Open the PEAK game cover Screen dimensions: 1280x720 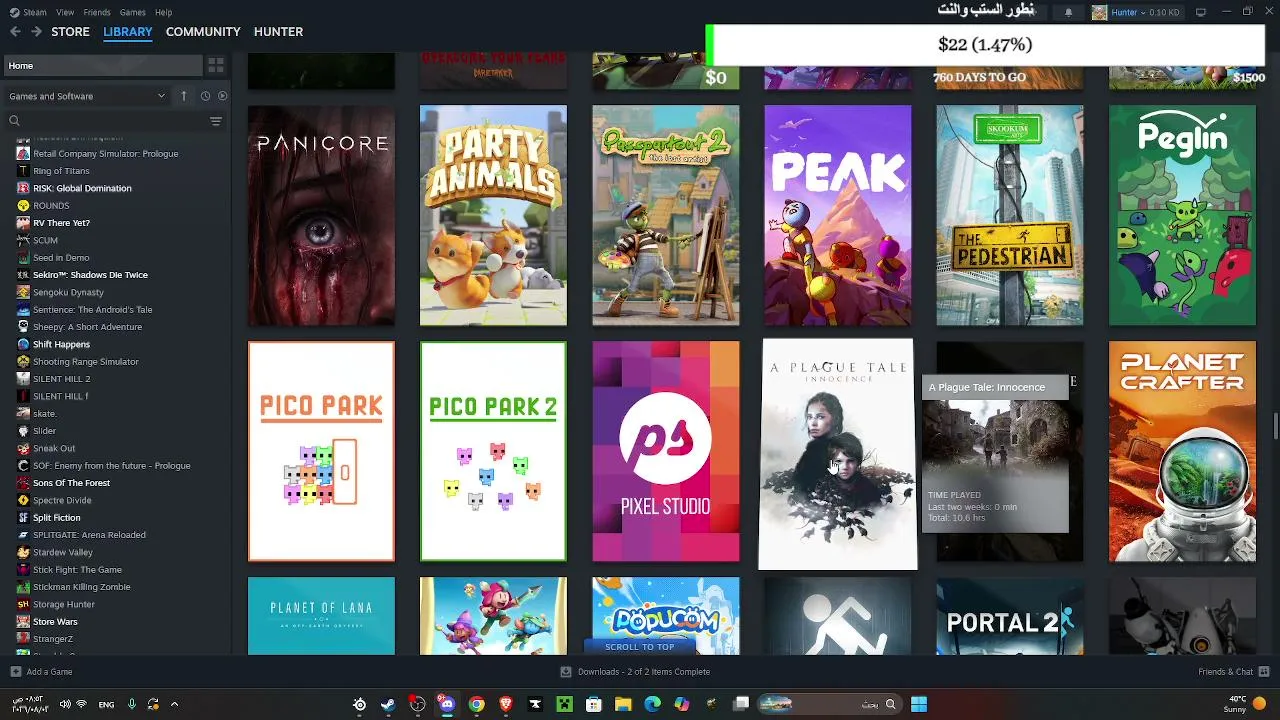click(838, 215)
